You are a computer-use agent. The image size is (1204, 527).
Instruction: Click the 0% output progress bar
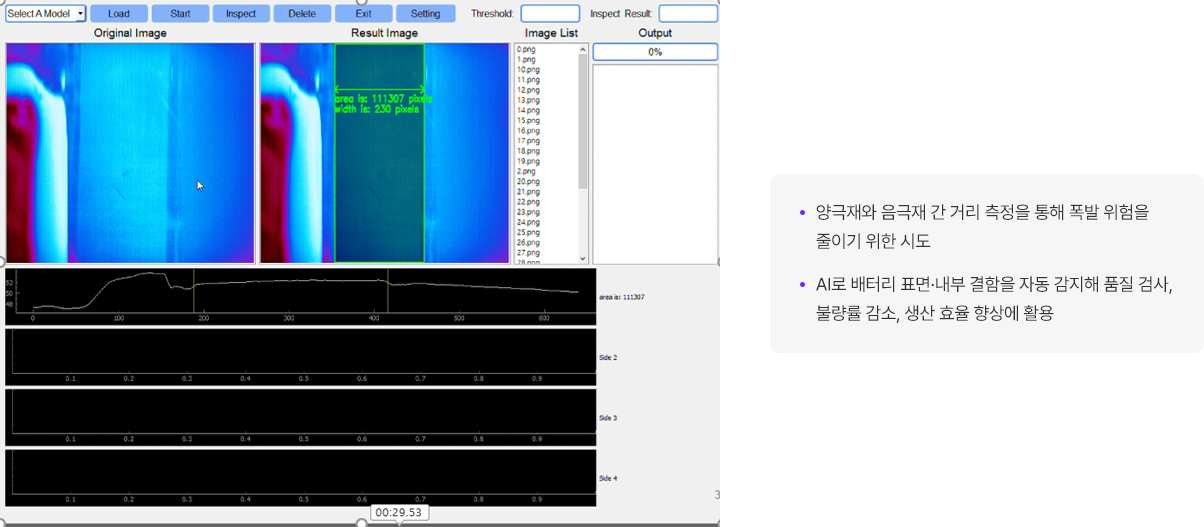[655, 52]
